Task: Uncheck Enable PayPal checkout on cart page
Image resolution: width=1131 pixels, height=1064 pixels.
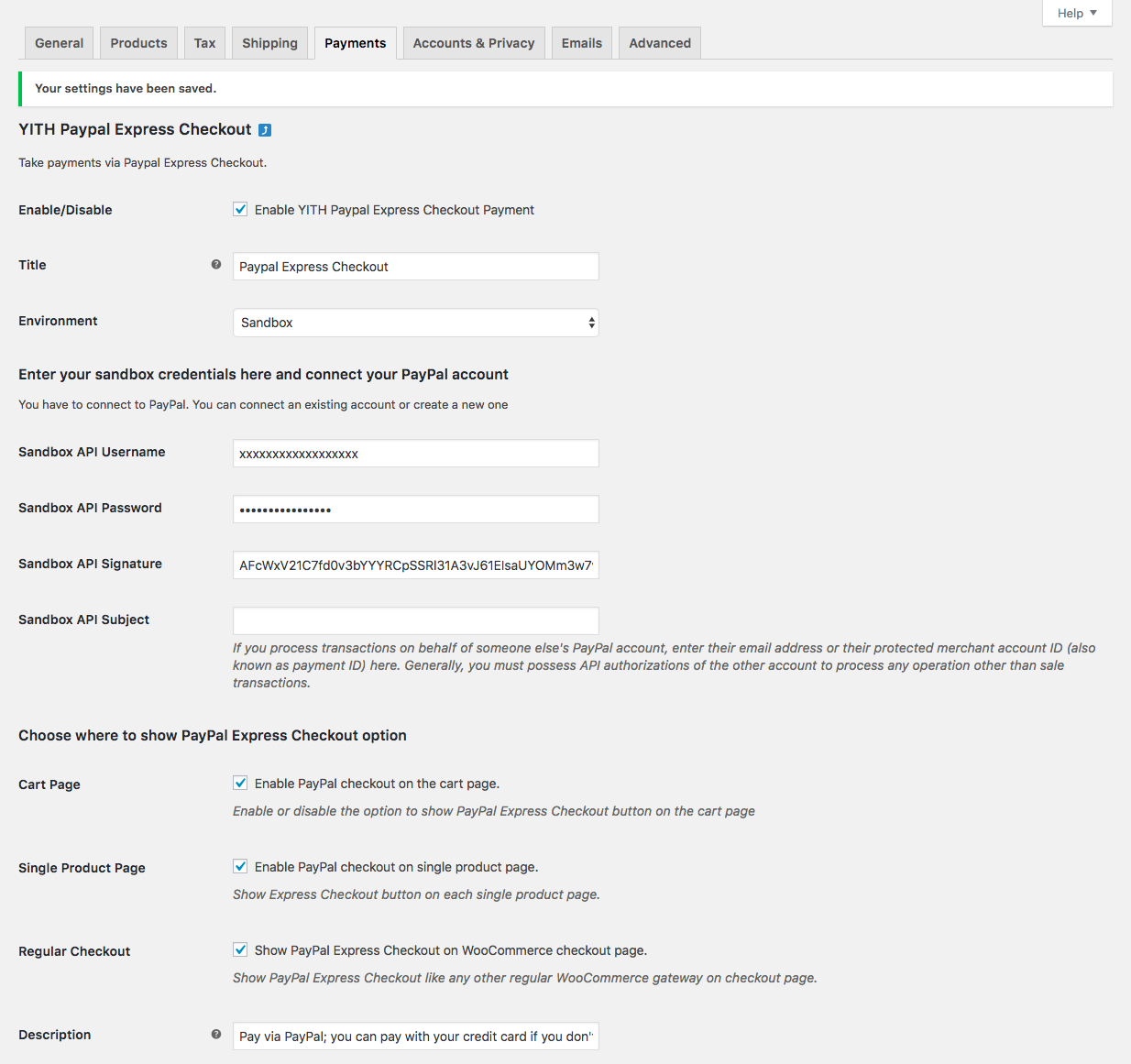Action: tap(240, 784)
